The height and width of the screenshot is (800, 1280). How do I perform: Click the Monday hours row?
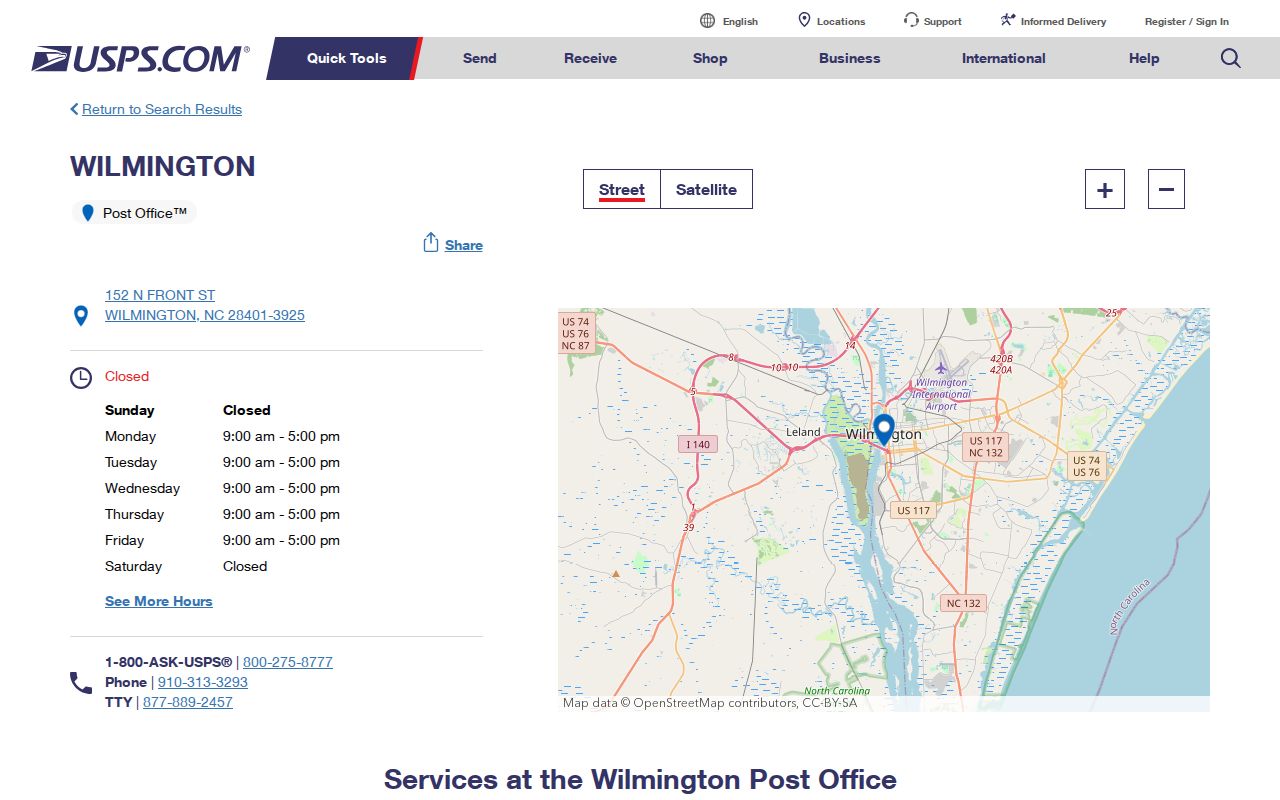(x=222, y=436)
